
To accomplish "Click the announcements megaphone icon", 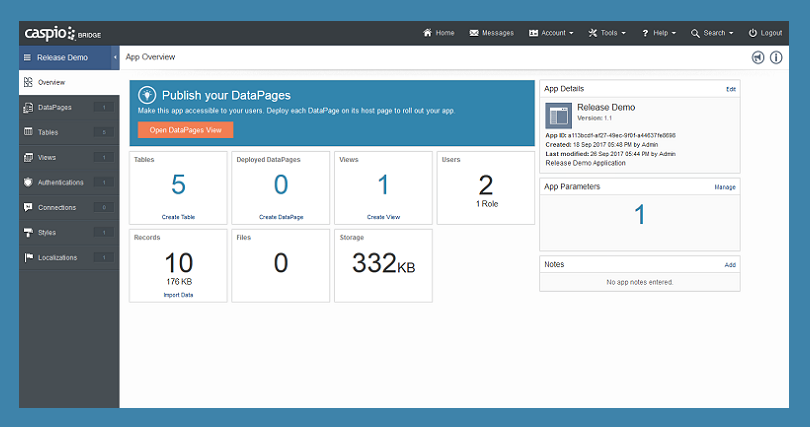I will 757,57.
